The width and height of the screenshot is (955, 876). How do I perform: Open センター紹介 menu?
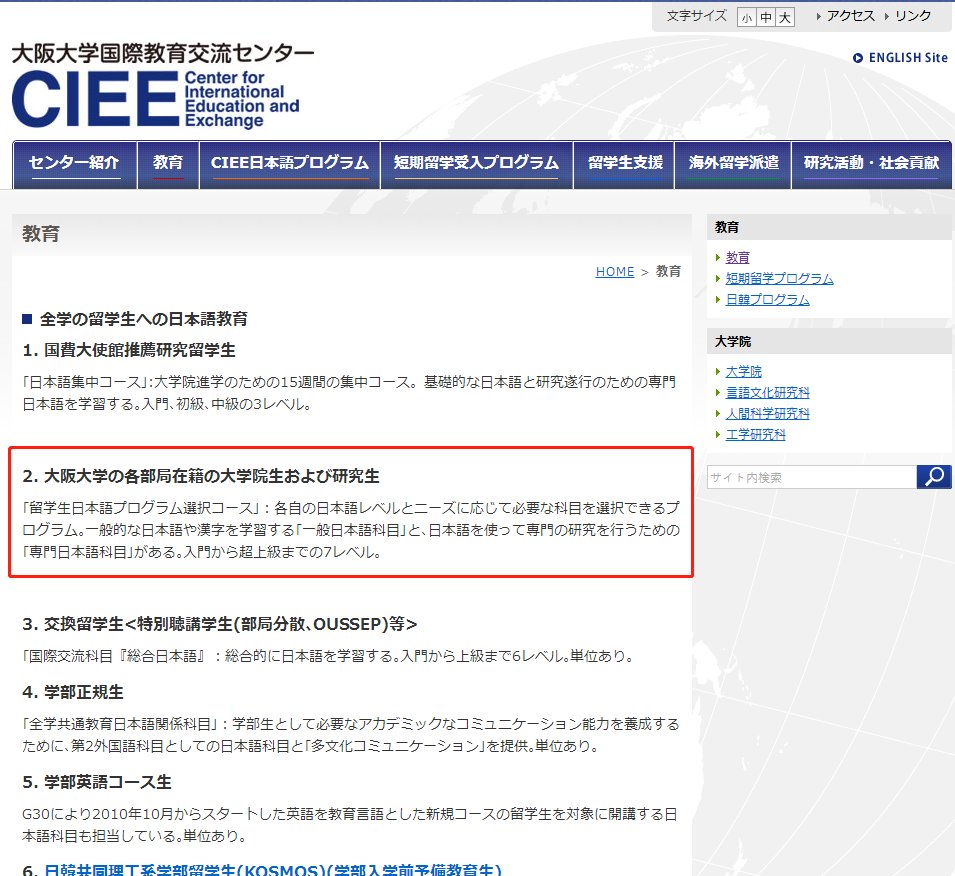74,164
